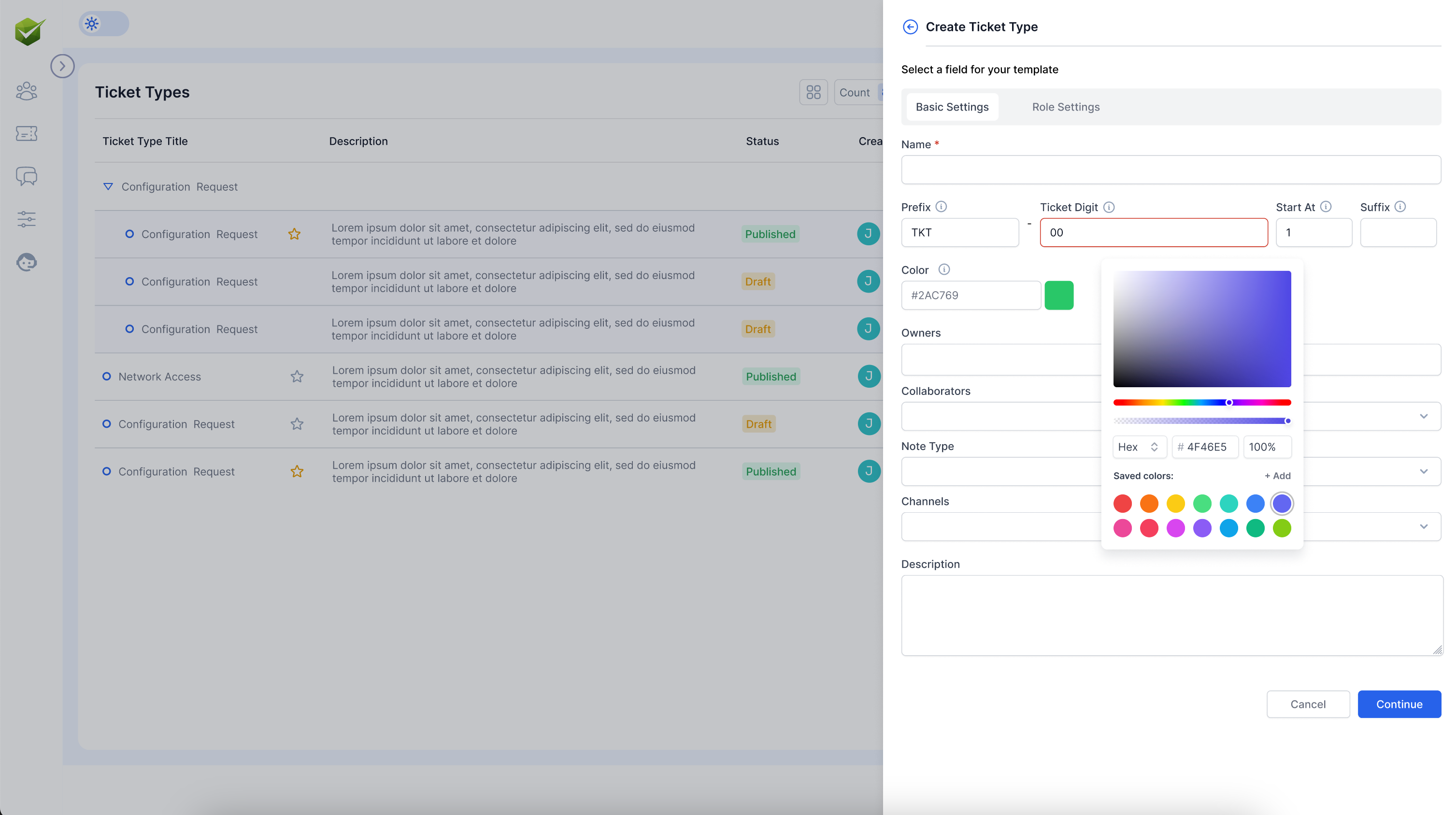Click the Color hex input field

(x=971, y=295)
